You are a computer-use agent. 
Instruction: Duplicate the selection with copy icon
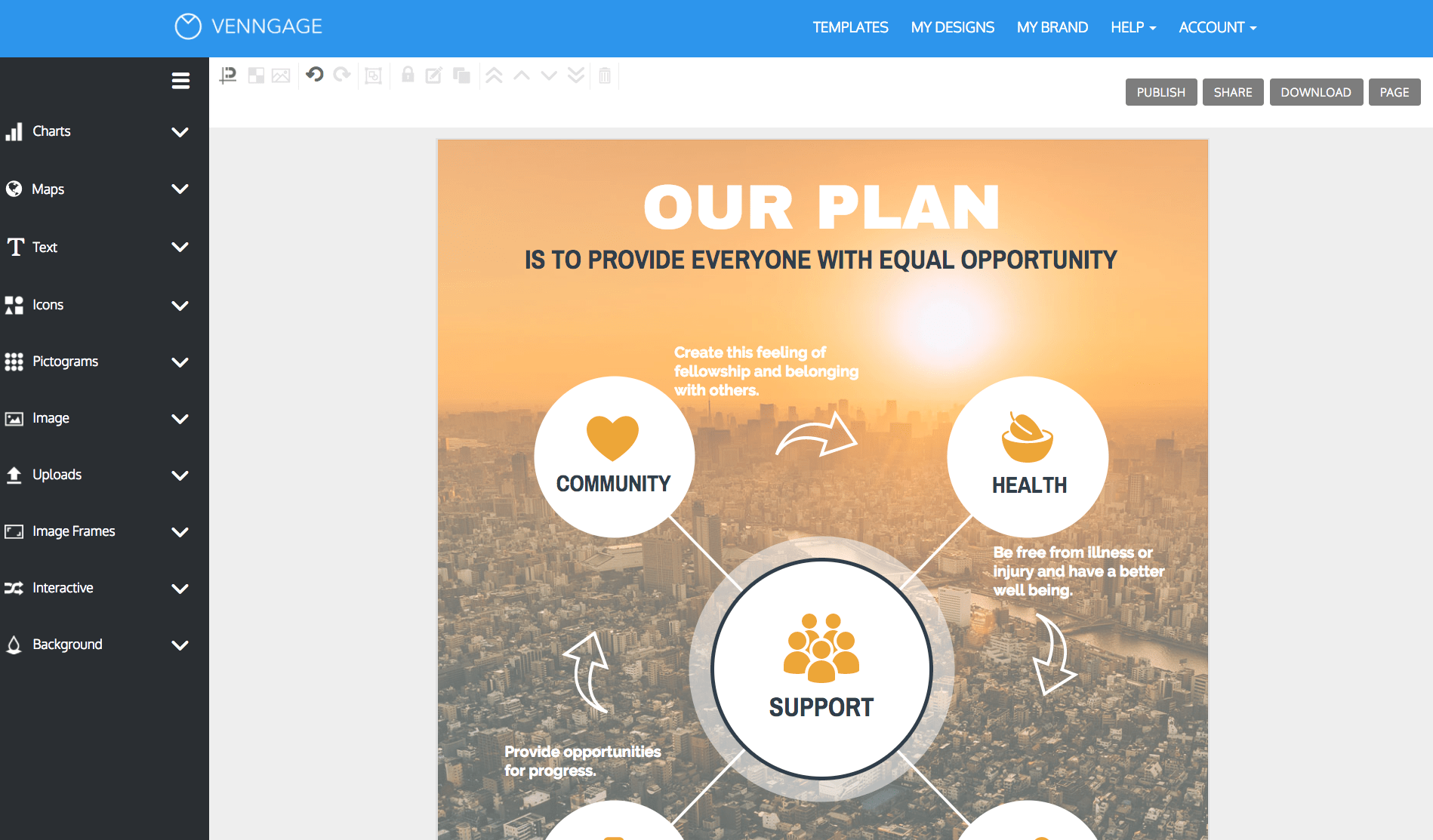click(x=461, y=75)
